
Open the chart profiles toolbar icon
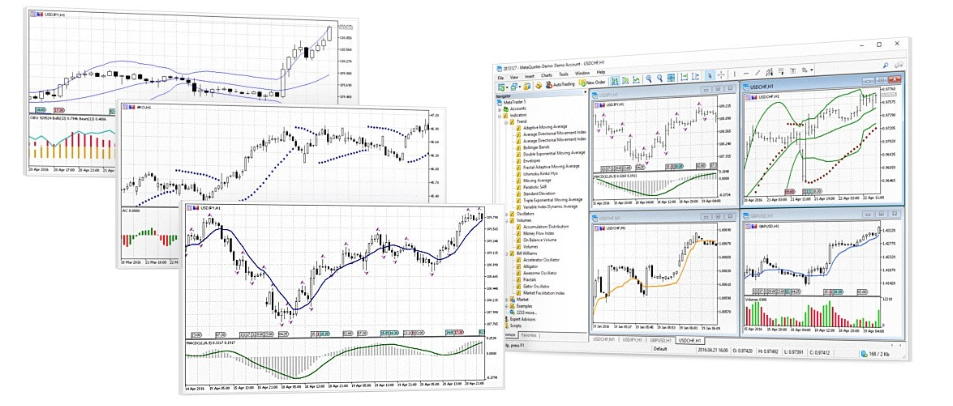click(514, 86)
